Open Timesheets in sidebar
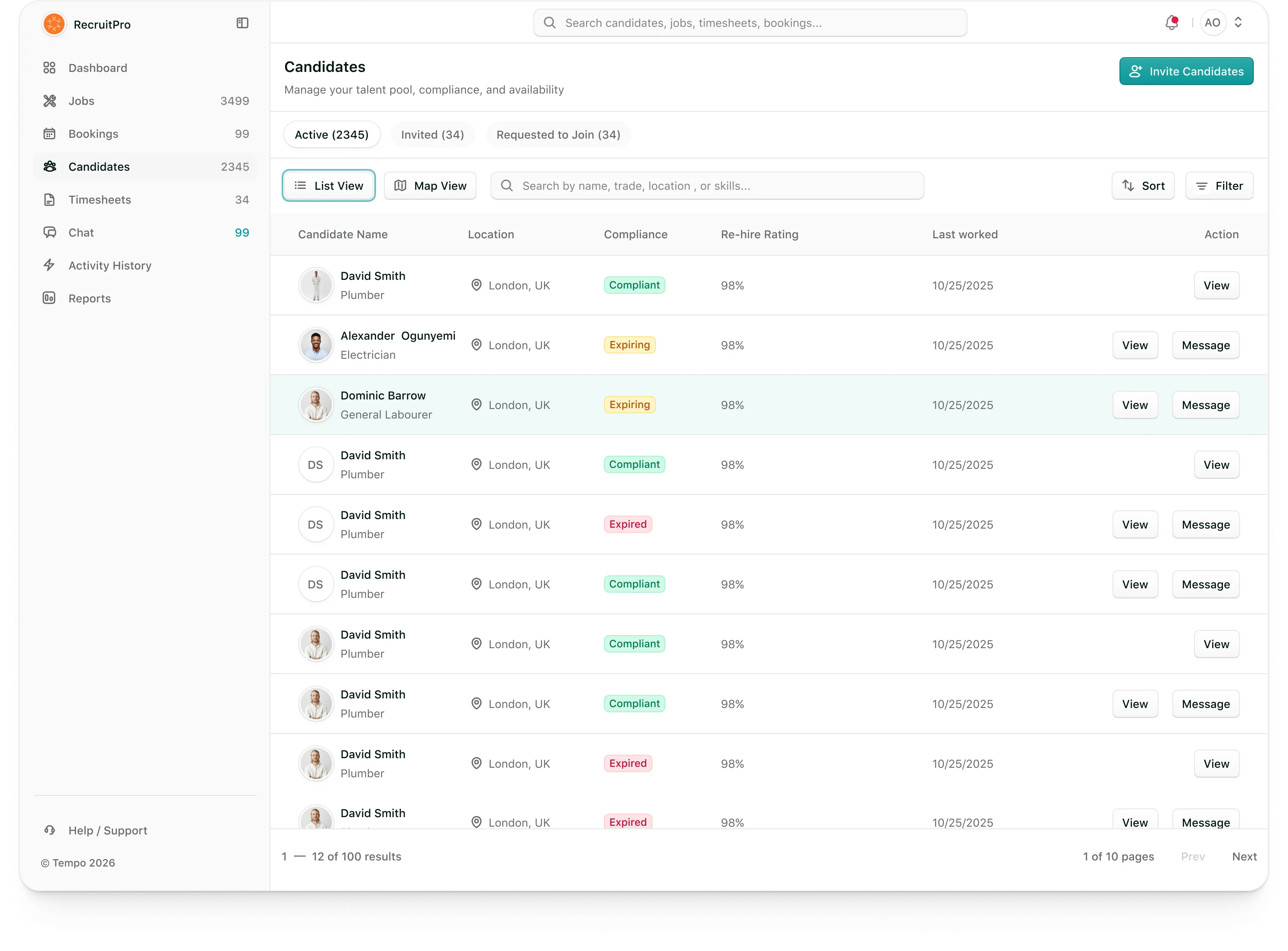Viewport: 1288px width, 951px height. (145, 200)
